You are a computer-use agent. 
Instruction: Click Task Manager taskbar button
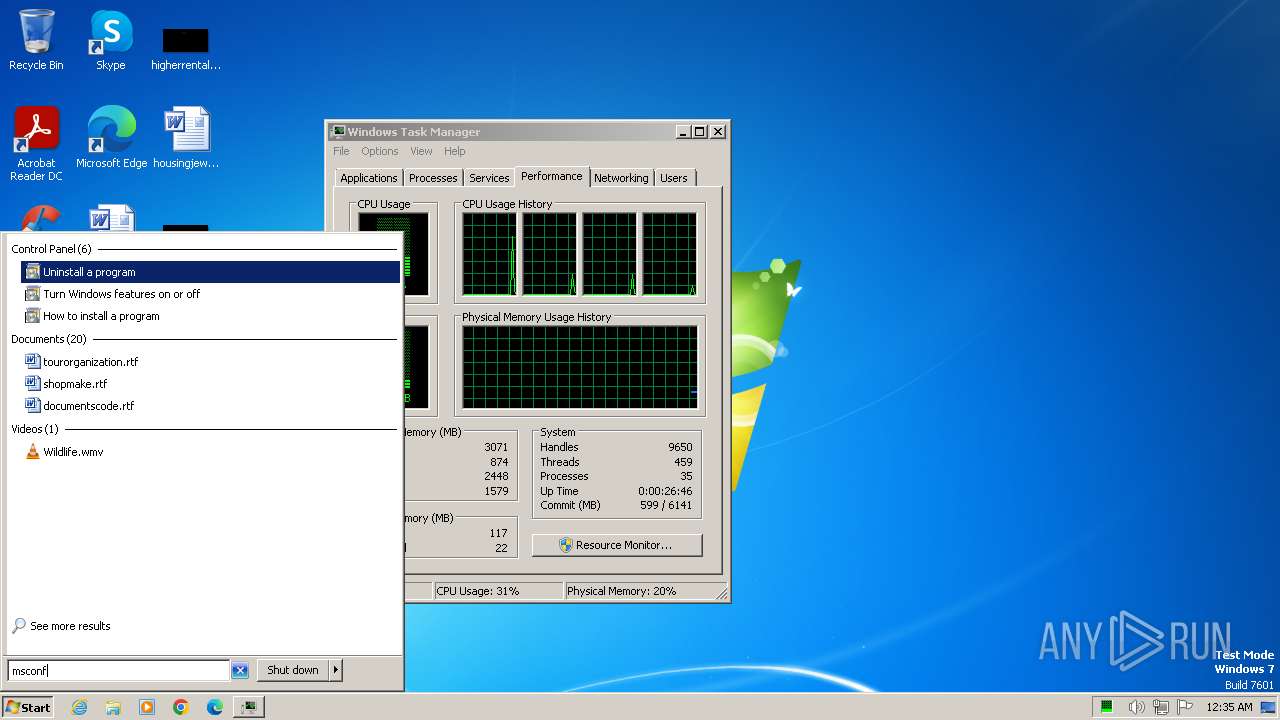tap(249, 707)
